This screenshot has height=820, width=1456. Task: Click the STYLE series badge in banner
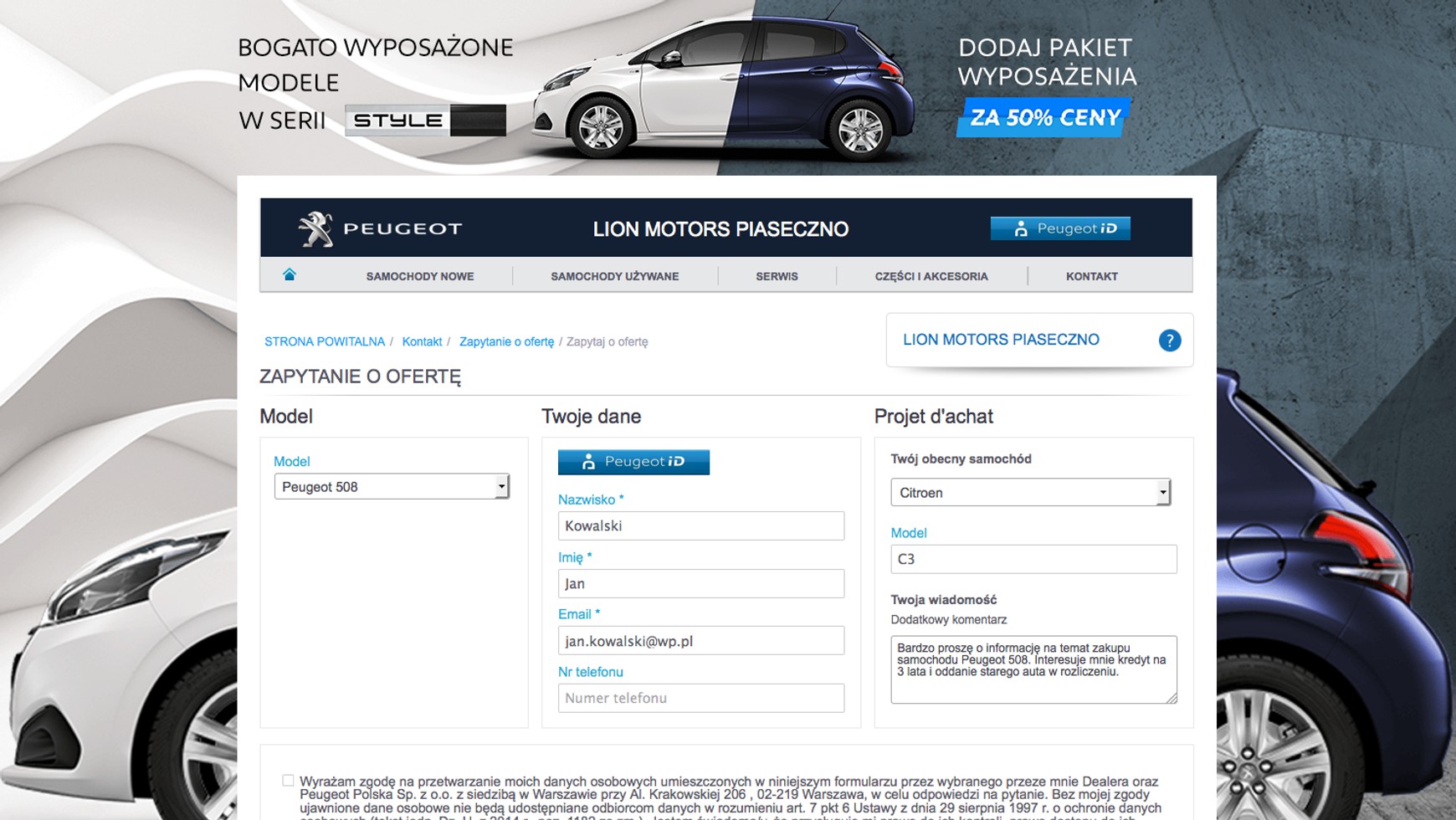[x=425, y=120]
